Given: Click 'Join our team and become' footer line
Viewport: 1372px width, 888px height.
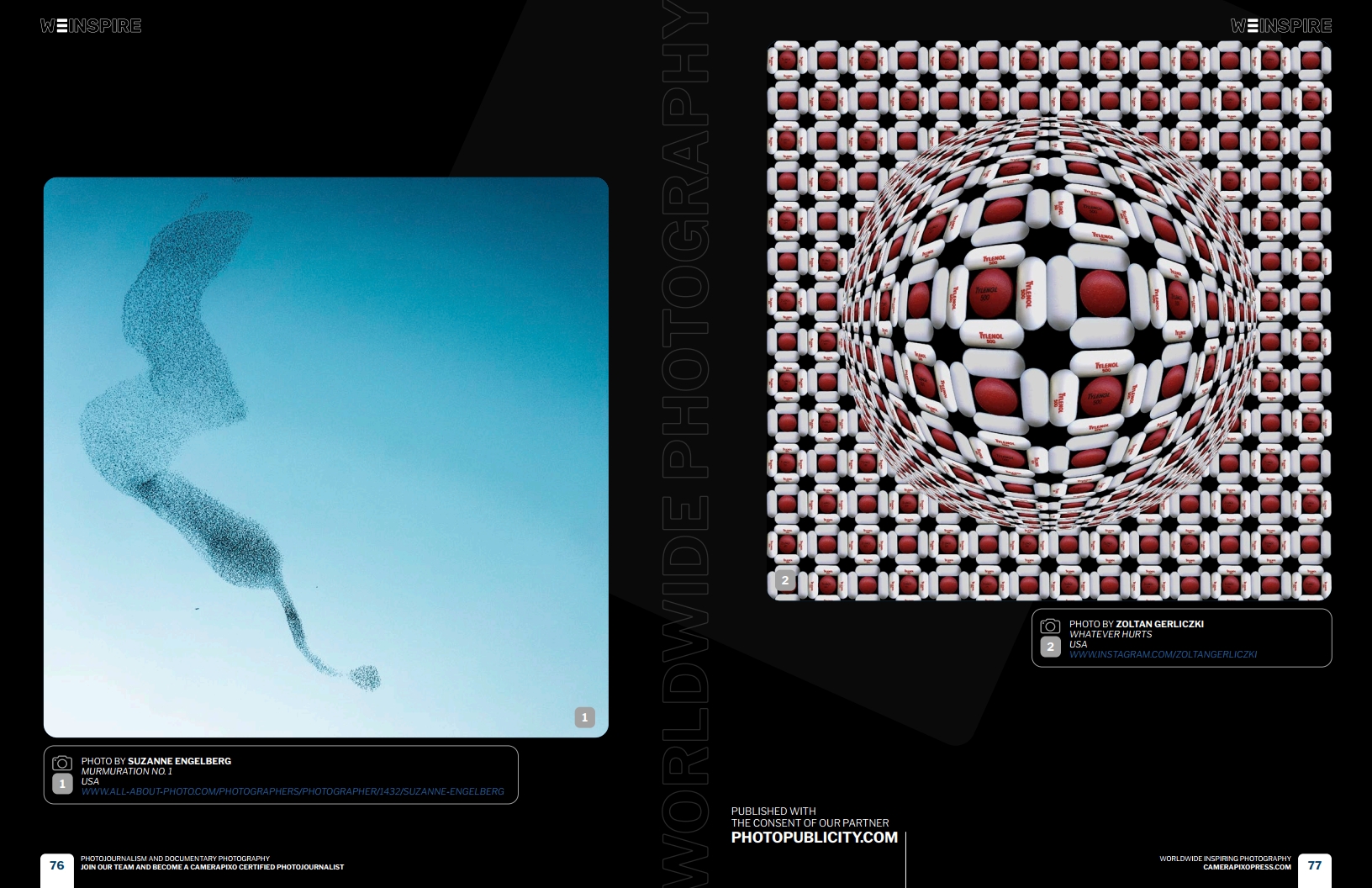Looking at the screenshot, I should pos(212,867).
